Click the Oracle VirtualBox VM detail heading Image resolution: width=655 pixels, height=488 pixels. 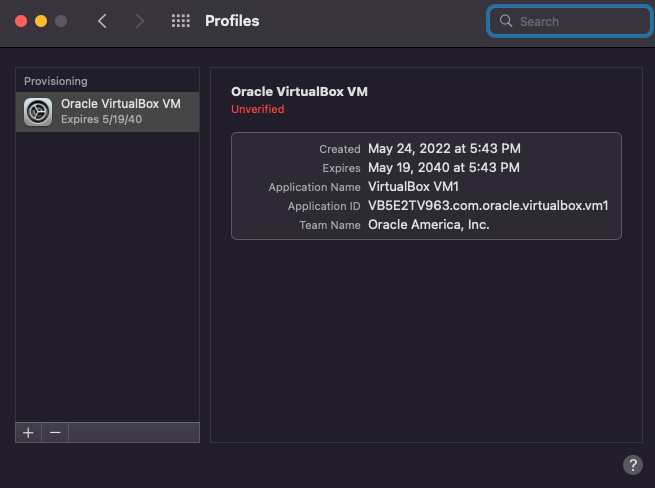click(299, 91)
